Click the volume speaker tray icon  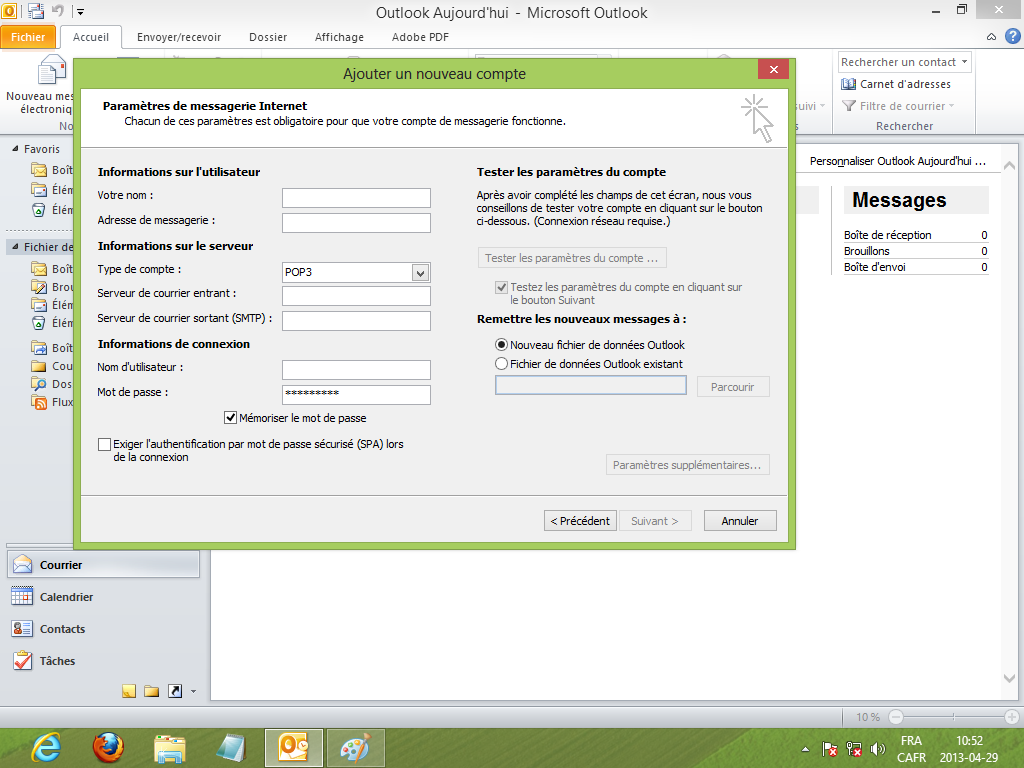[878, 749]
